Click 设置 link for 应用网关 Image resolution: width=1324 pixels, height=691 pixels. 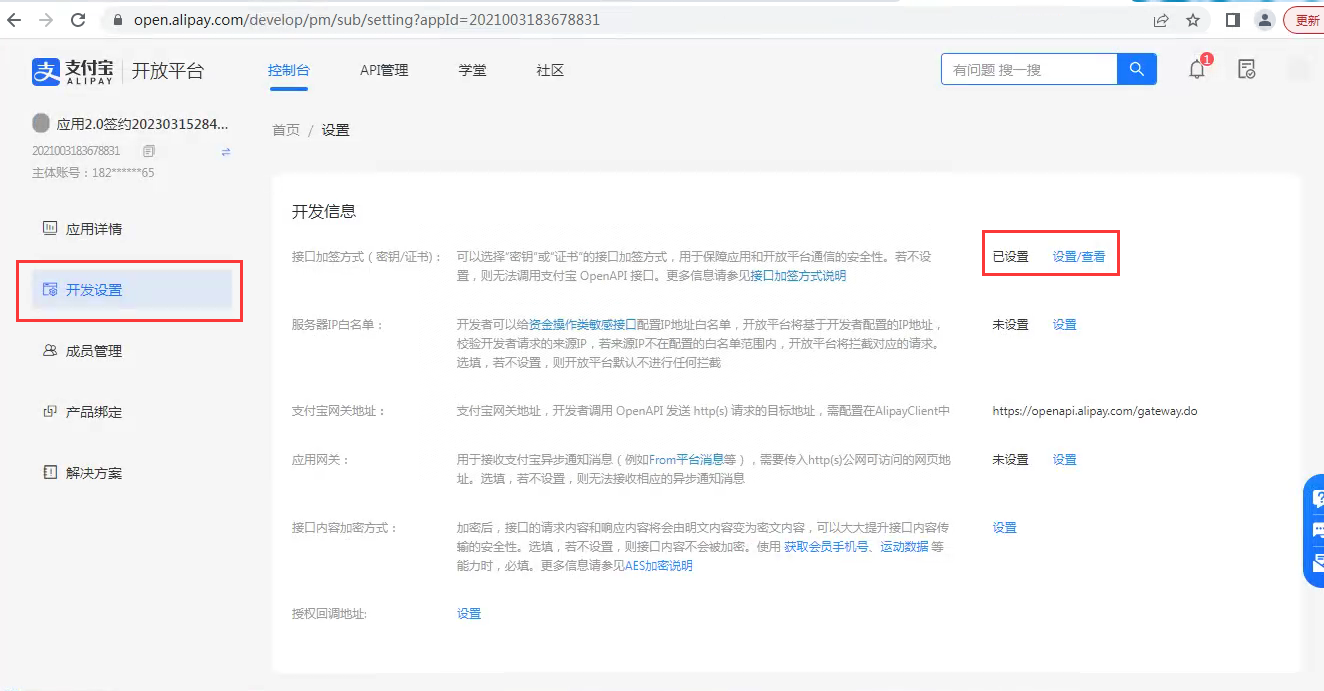tap(1064, 460)
